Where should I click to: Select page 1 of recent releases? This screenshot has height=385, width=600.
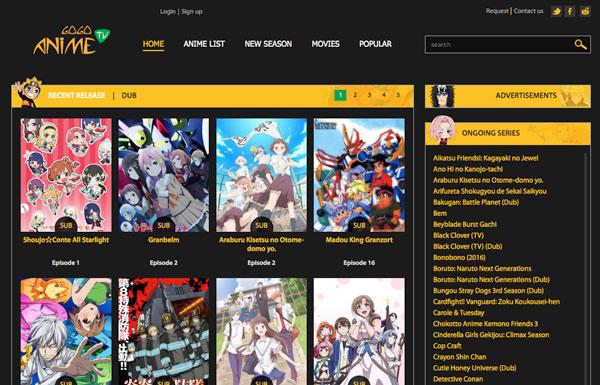(340, 95)
